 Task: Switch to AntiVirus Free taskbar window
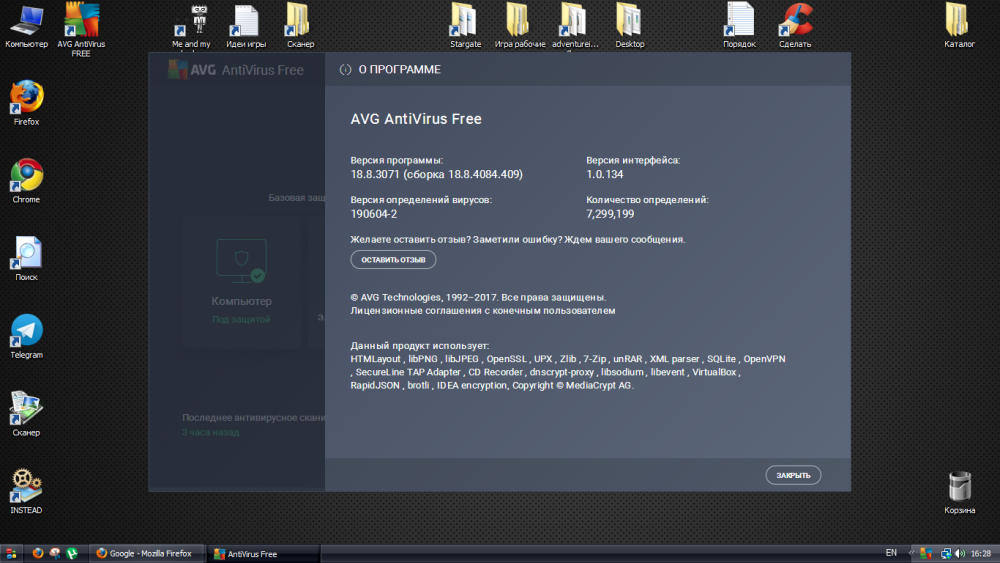point(263,553)
